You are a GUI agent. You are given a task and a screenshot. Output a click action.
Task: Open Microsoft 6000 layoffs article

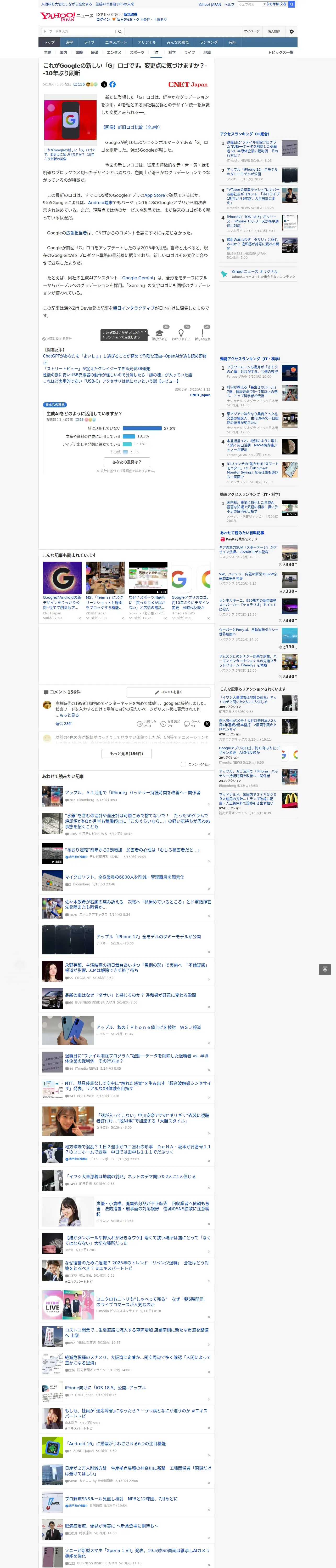point(124,877)
